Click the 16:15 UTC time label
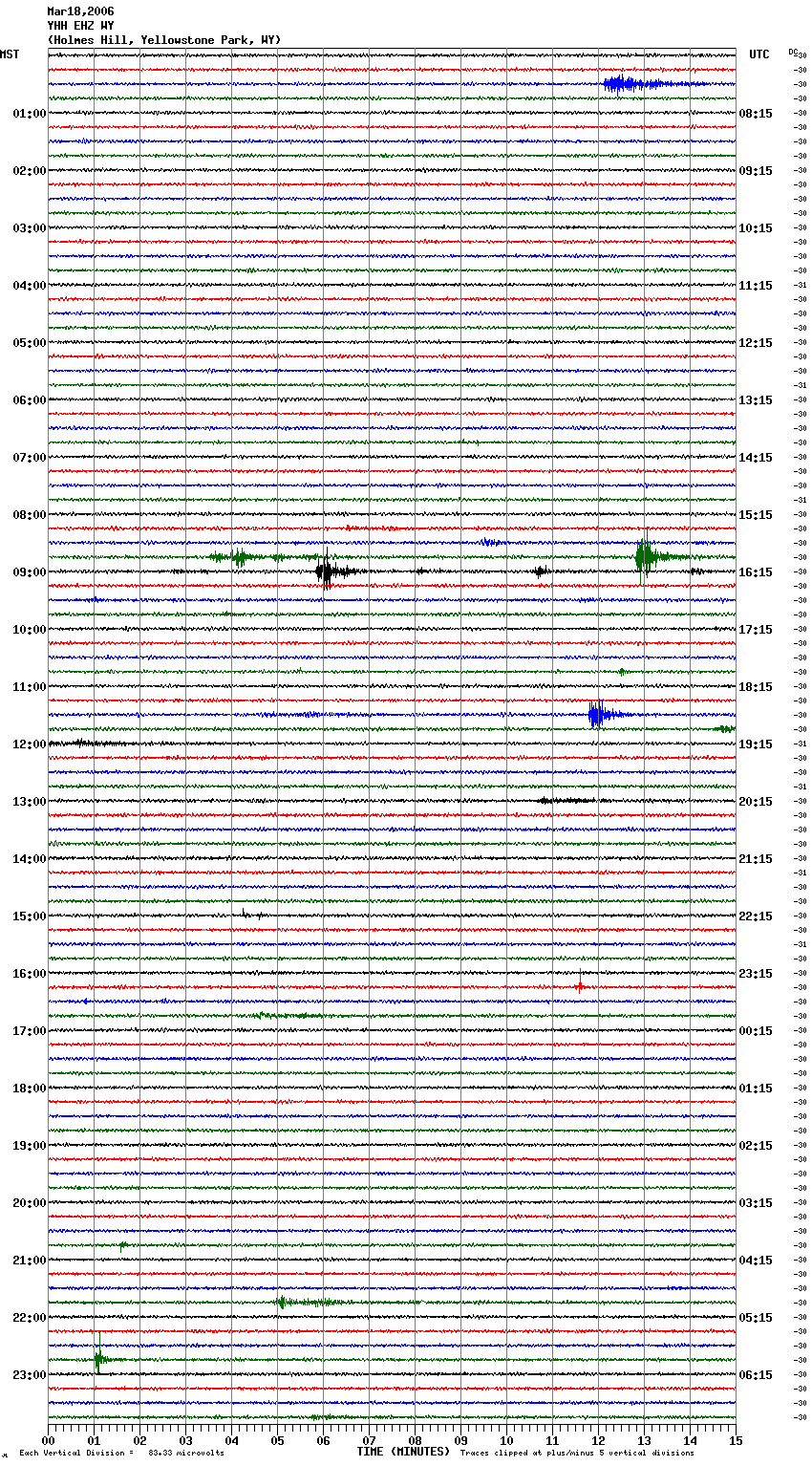Screen dimensions: 812x1466 pos(756,572)
